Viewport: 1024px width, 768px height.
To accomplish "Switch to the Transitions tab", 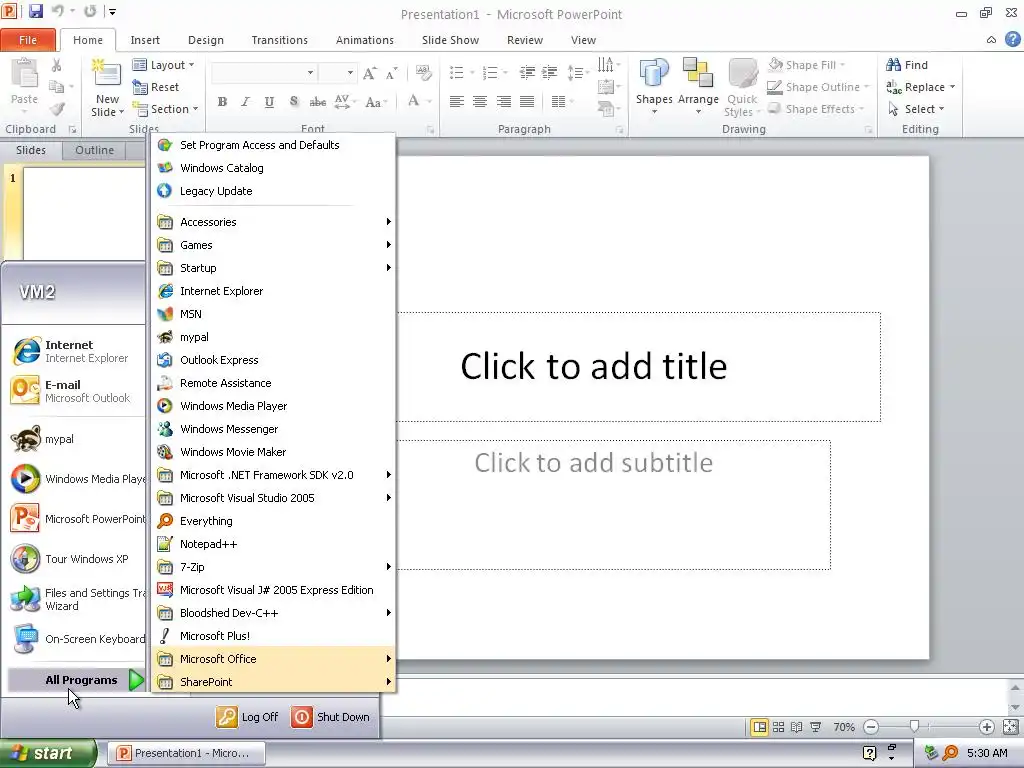I will [x=280, y=40].
